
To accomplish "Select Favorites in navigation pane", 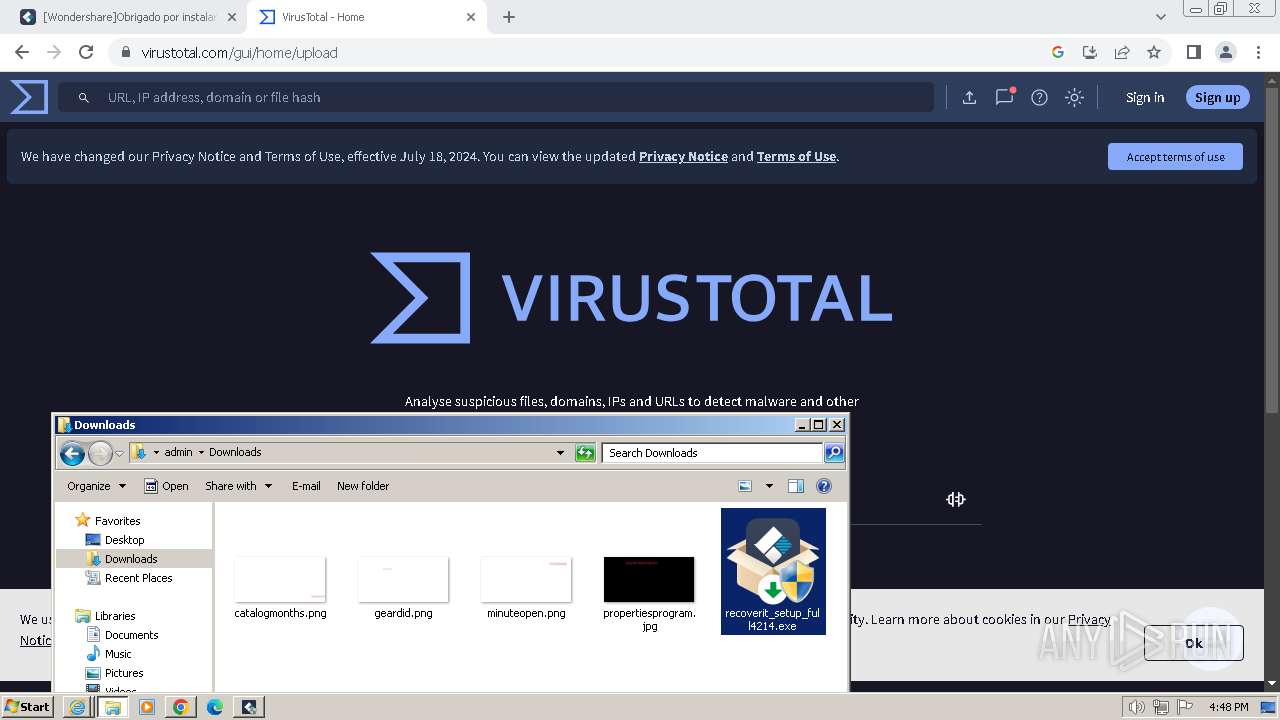I will click(117, 521).
